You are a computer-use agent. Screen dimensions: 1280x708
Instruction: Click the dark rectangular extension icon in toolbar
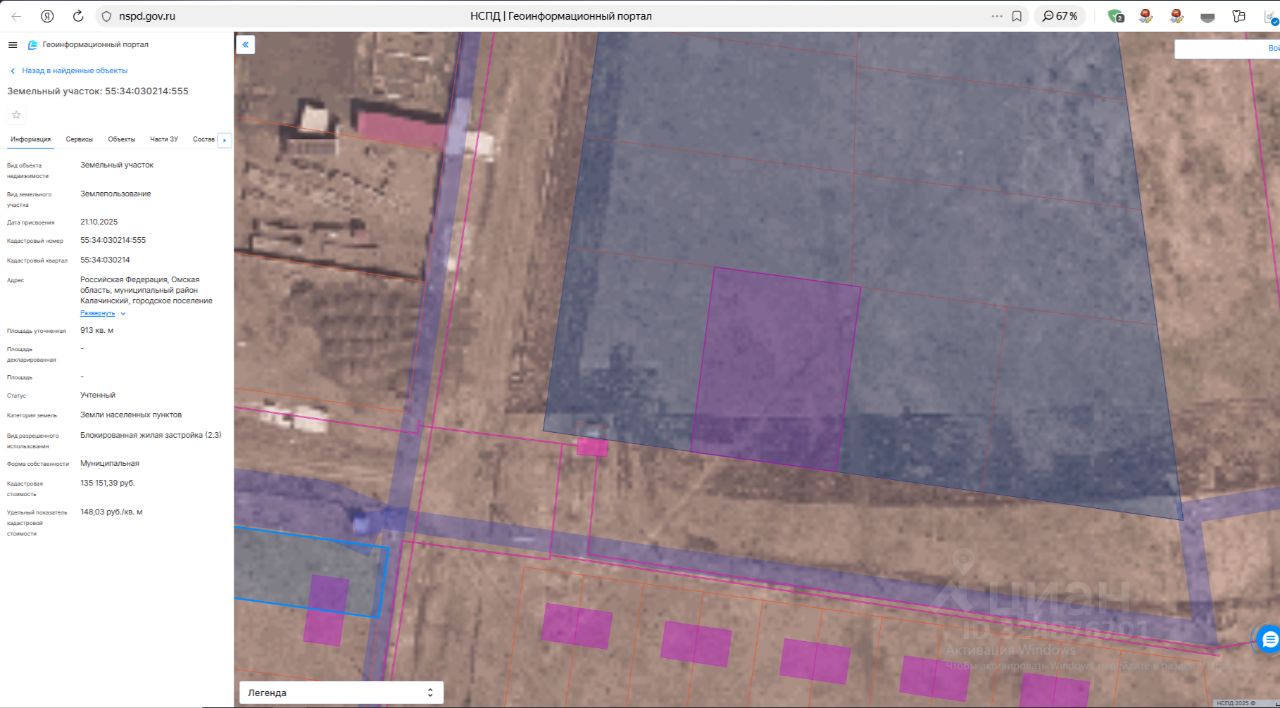(1208, 16)
